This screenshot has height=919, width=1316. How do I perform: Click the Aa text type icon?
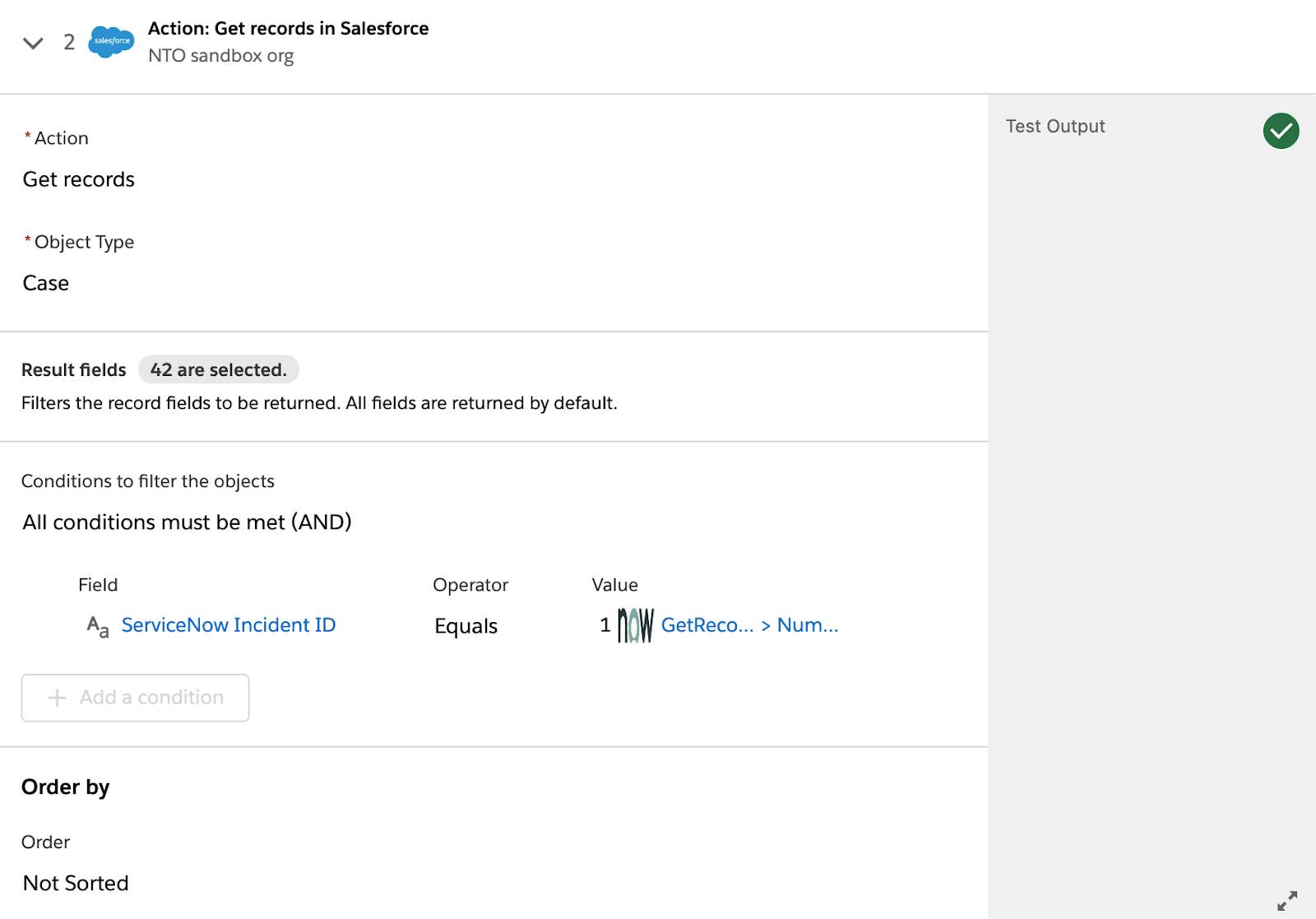pos(98,626)
